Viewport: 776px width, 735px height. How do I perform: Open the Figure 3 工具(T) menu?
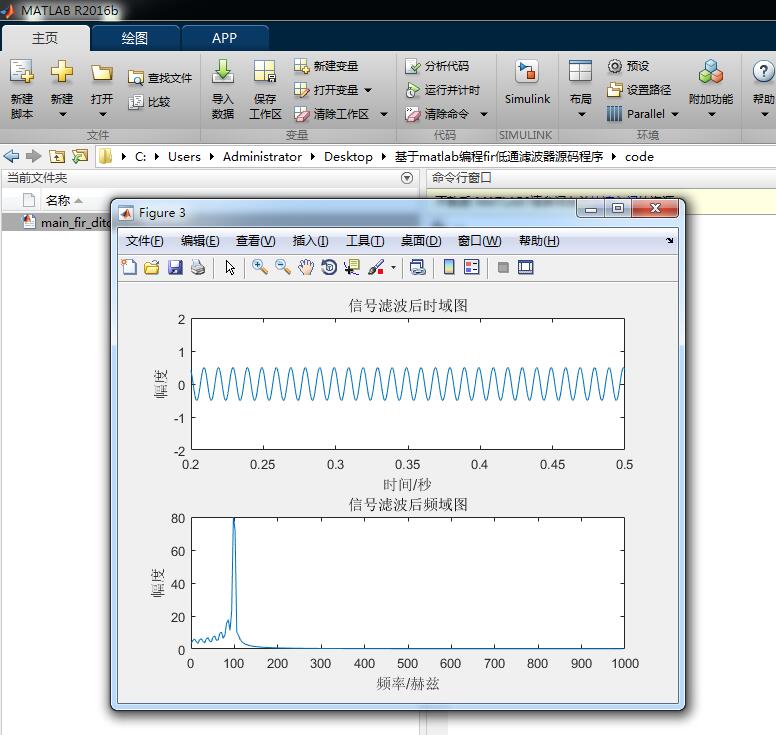365,241
